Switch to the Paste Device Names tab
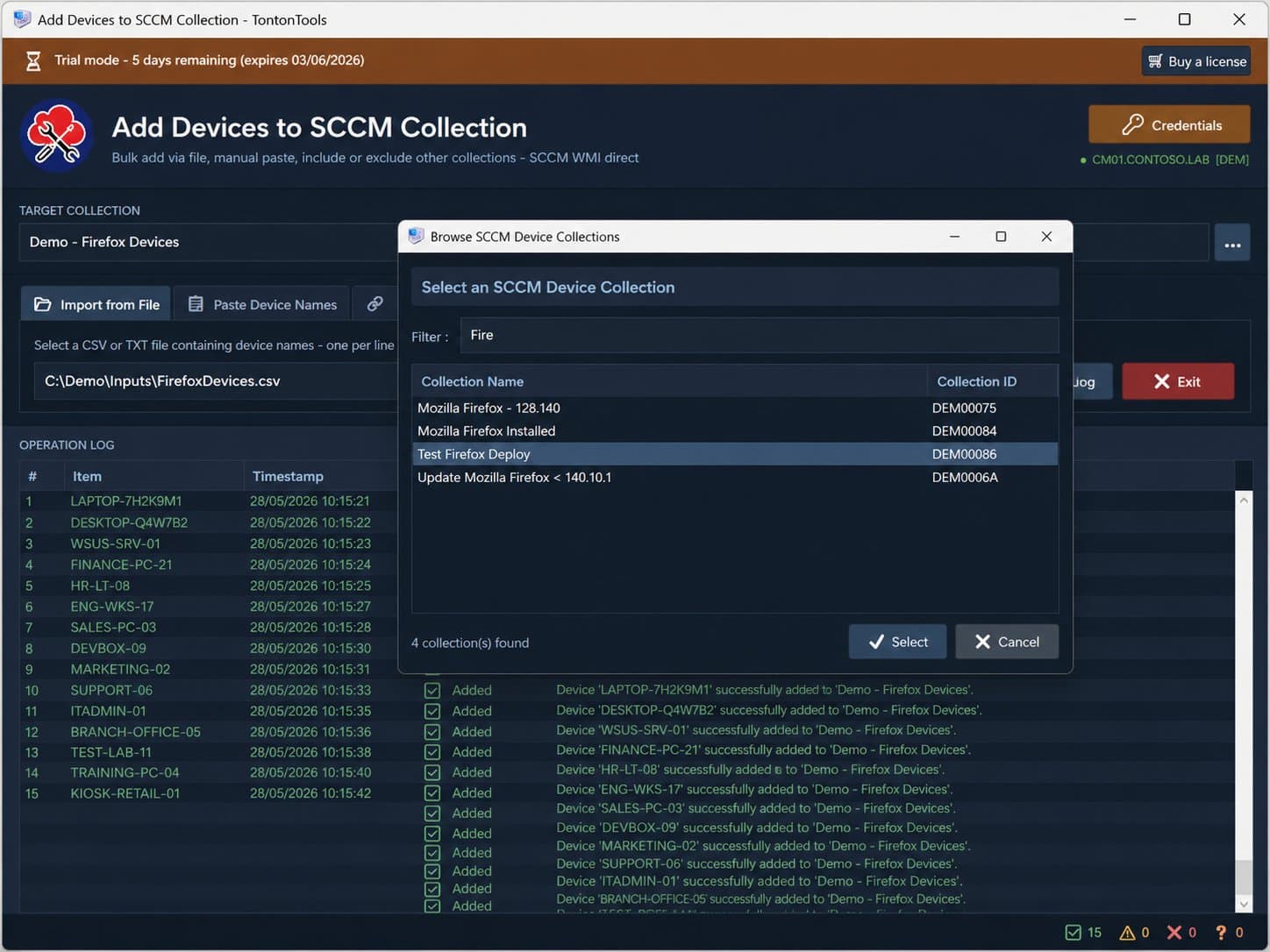 click(x=262, y=304)
